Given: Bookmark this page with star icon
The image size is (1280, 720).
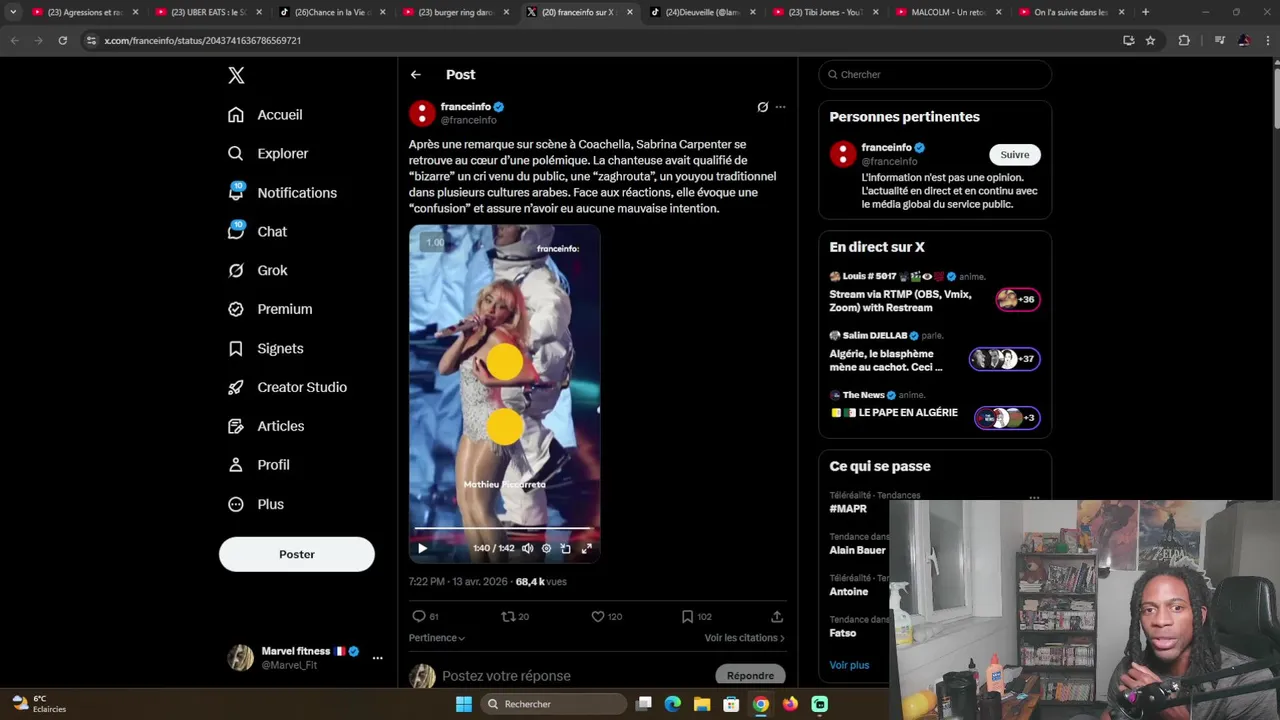Looking at the screenshot, I should point(1150,40).
